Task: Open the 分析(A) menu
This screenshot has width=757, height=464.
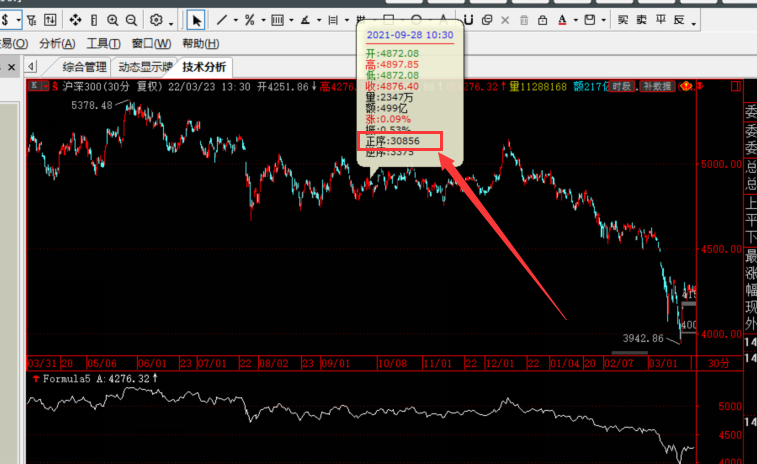Action: 57,43
